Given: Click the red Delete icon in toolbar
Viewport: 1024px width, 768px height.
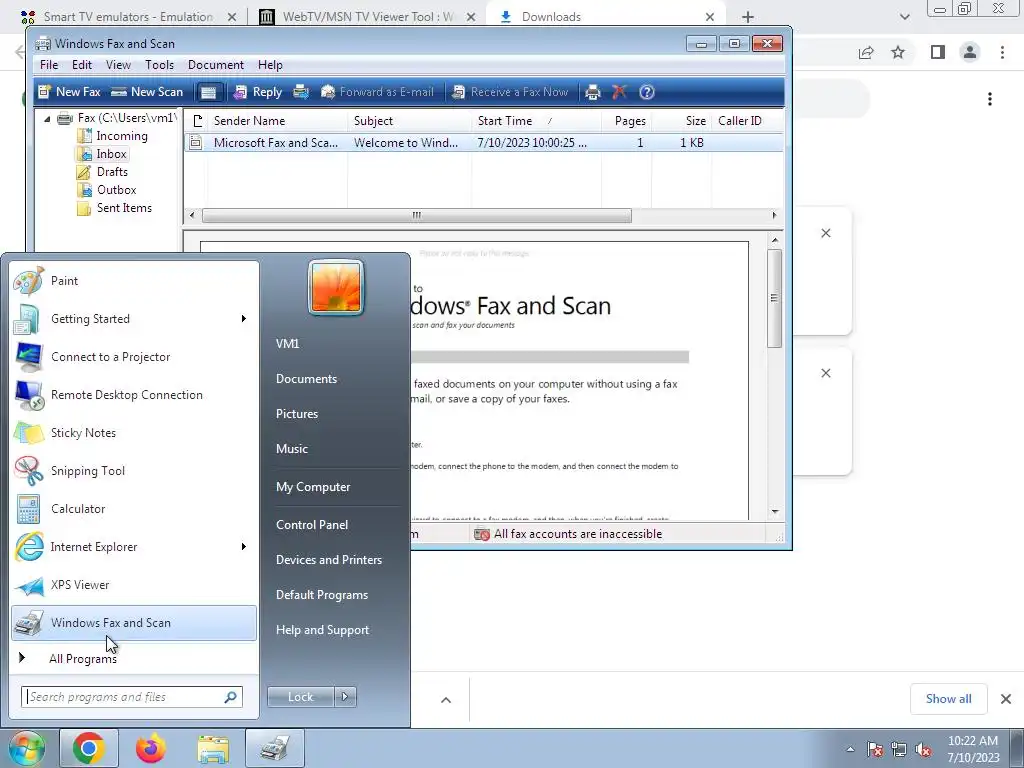Looking at the screenshot, I should click(x=619, y=92).
